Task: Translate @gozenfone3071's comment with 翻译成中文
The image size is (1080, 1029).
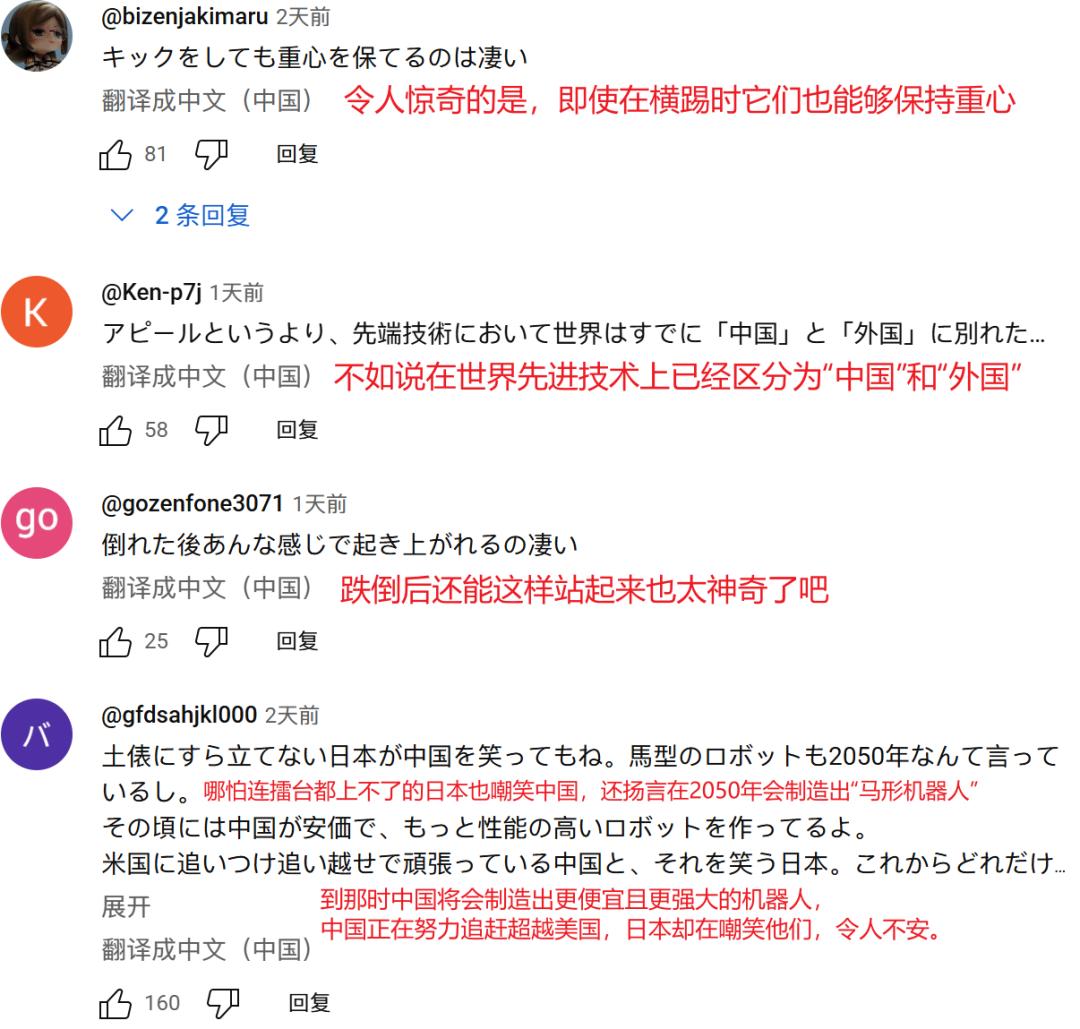Action: coord(207,588)
